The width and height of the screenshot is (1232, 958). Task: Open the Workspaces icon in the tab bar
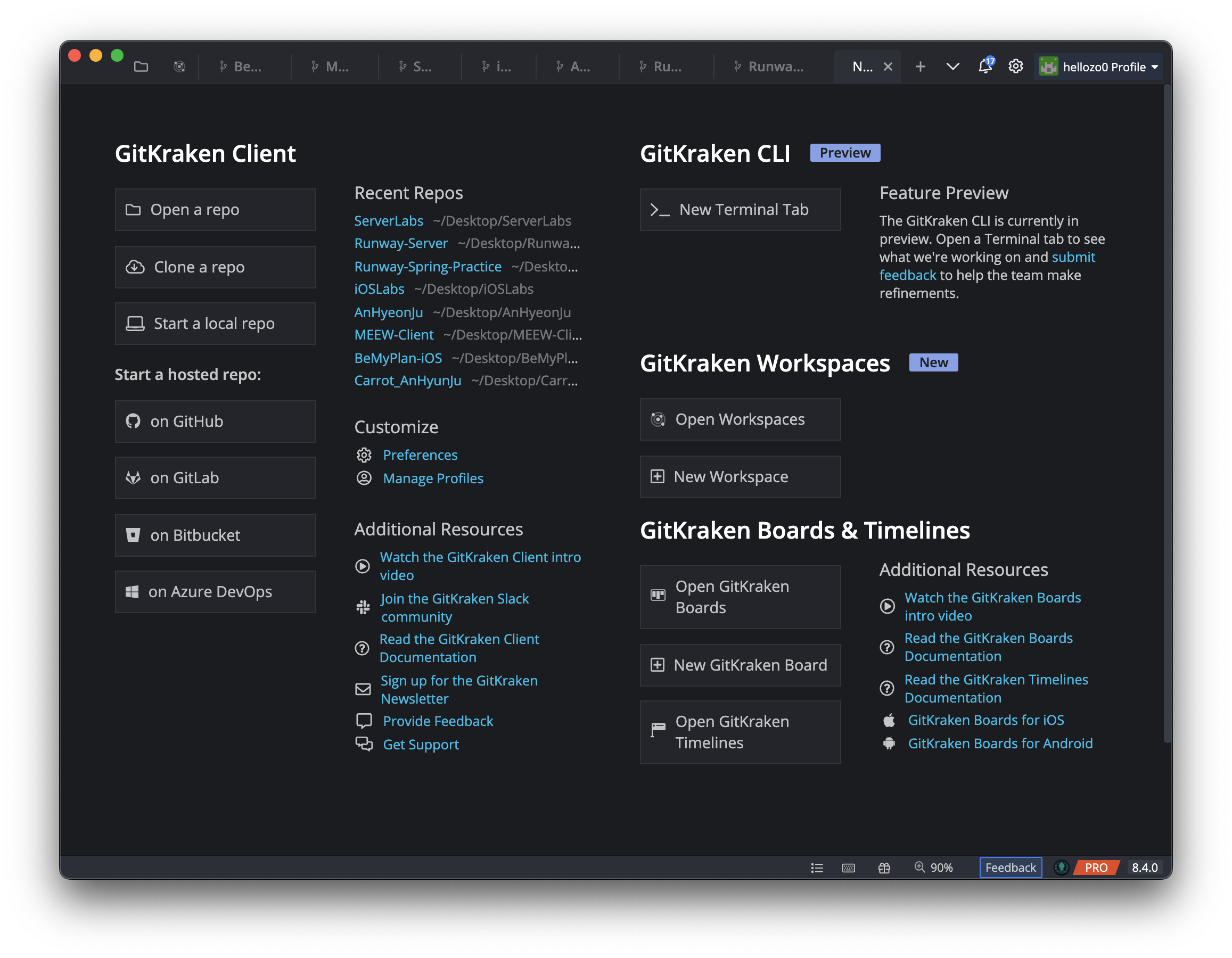coord(179,67)
